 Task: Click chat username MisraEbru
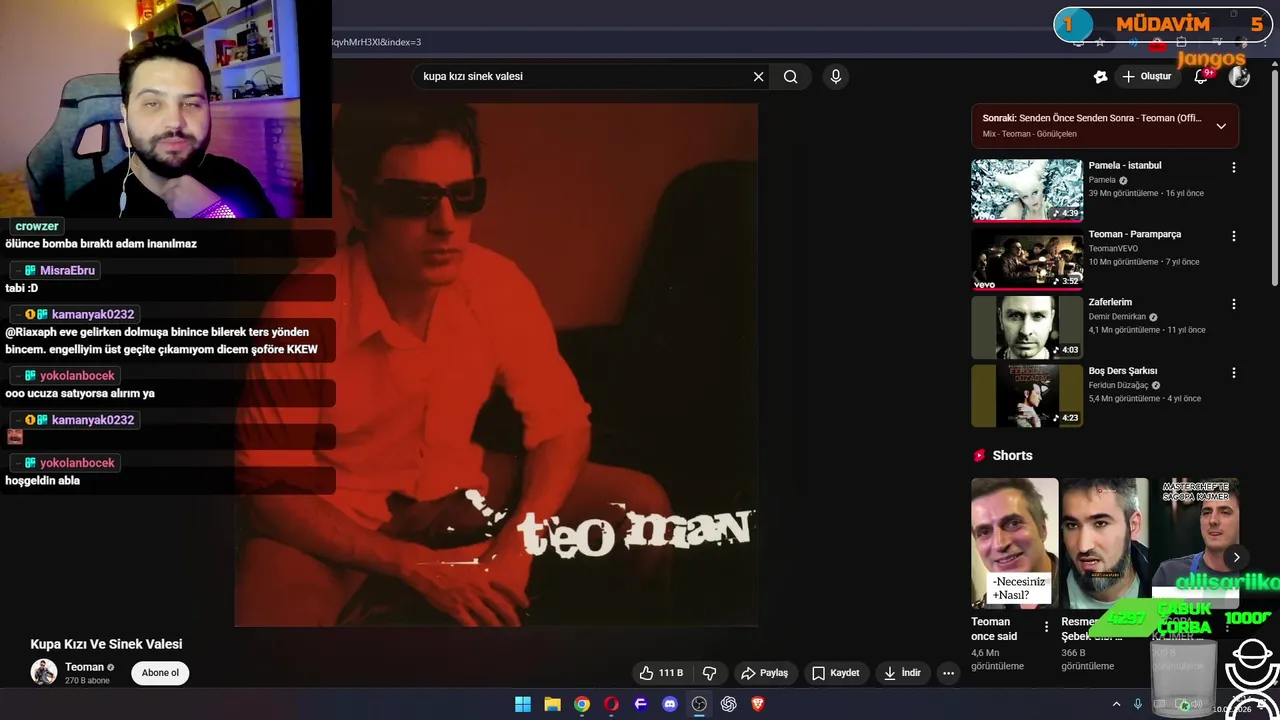(x=67, y=271)
